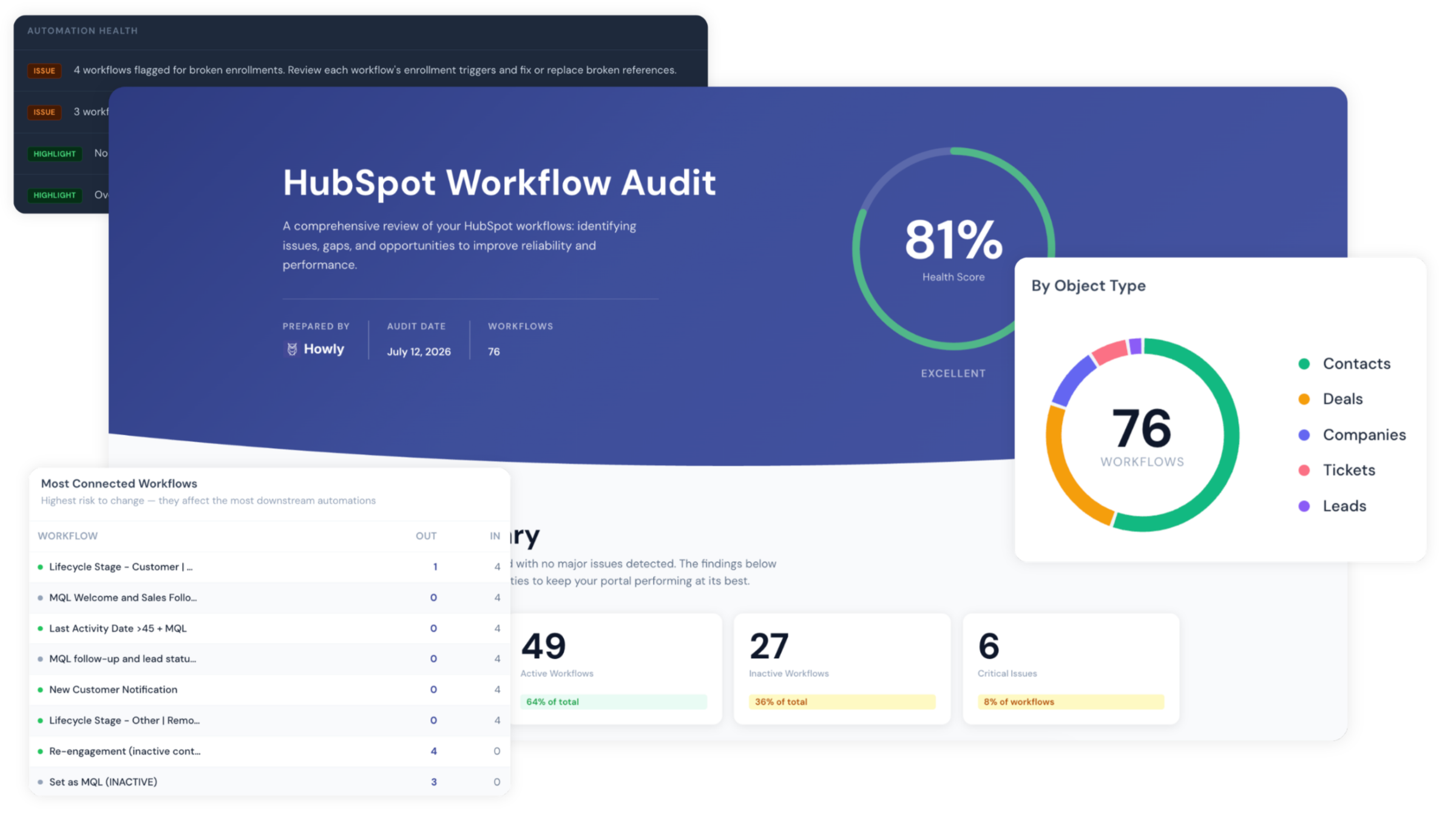Viewport: 1456px width, 819px height.
Task: Click the WORKFLOW column header
Action: tap(67, 536)
